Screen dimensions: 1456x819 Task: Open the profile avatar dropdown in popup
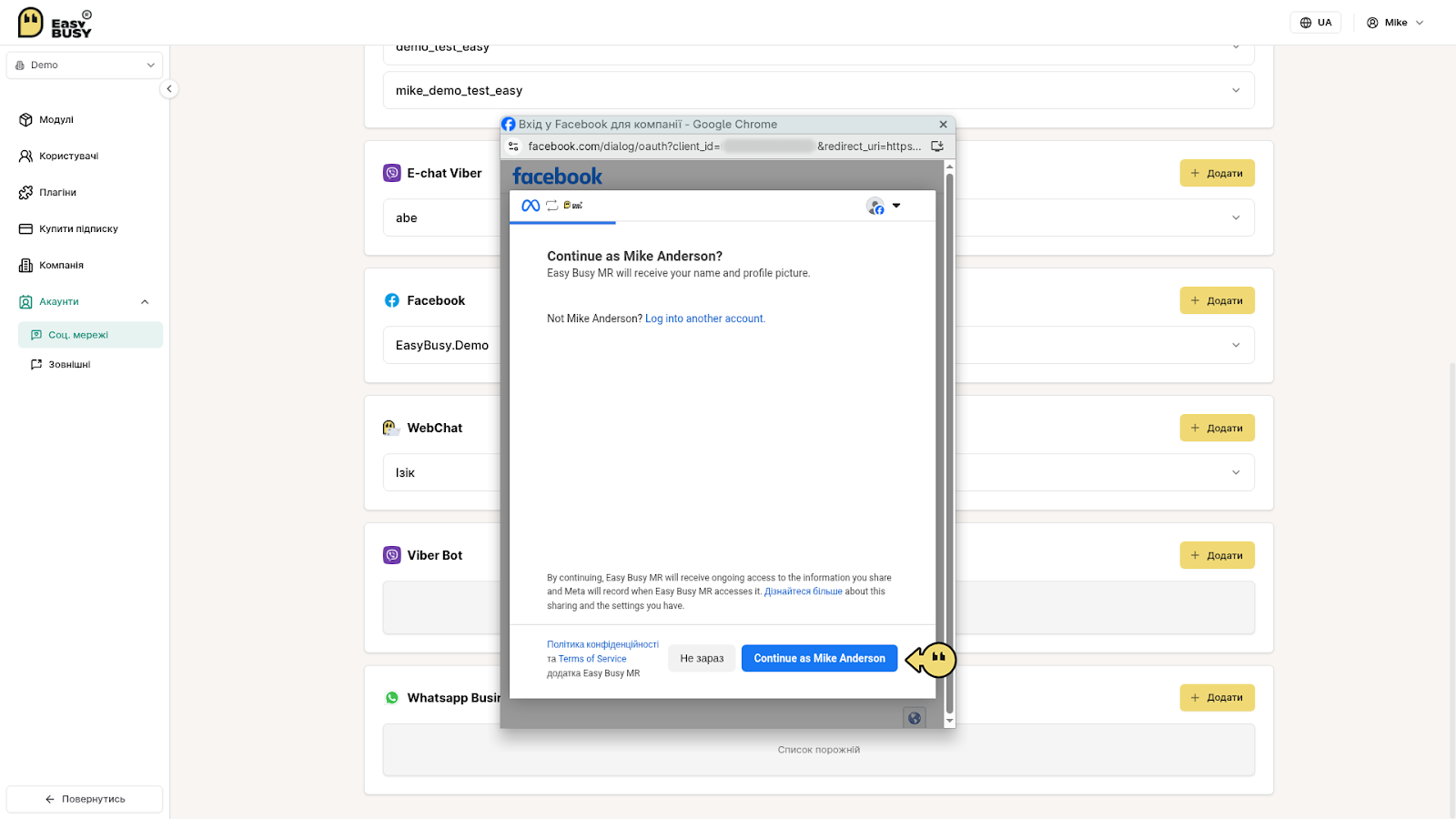883,206
